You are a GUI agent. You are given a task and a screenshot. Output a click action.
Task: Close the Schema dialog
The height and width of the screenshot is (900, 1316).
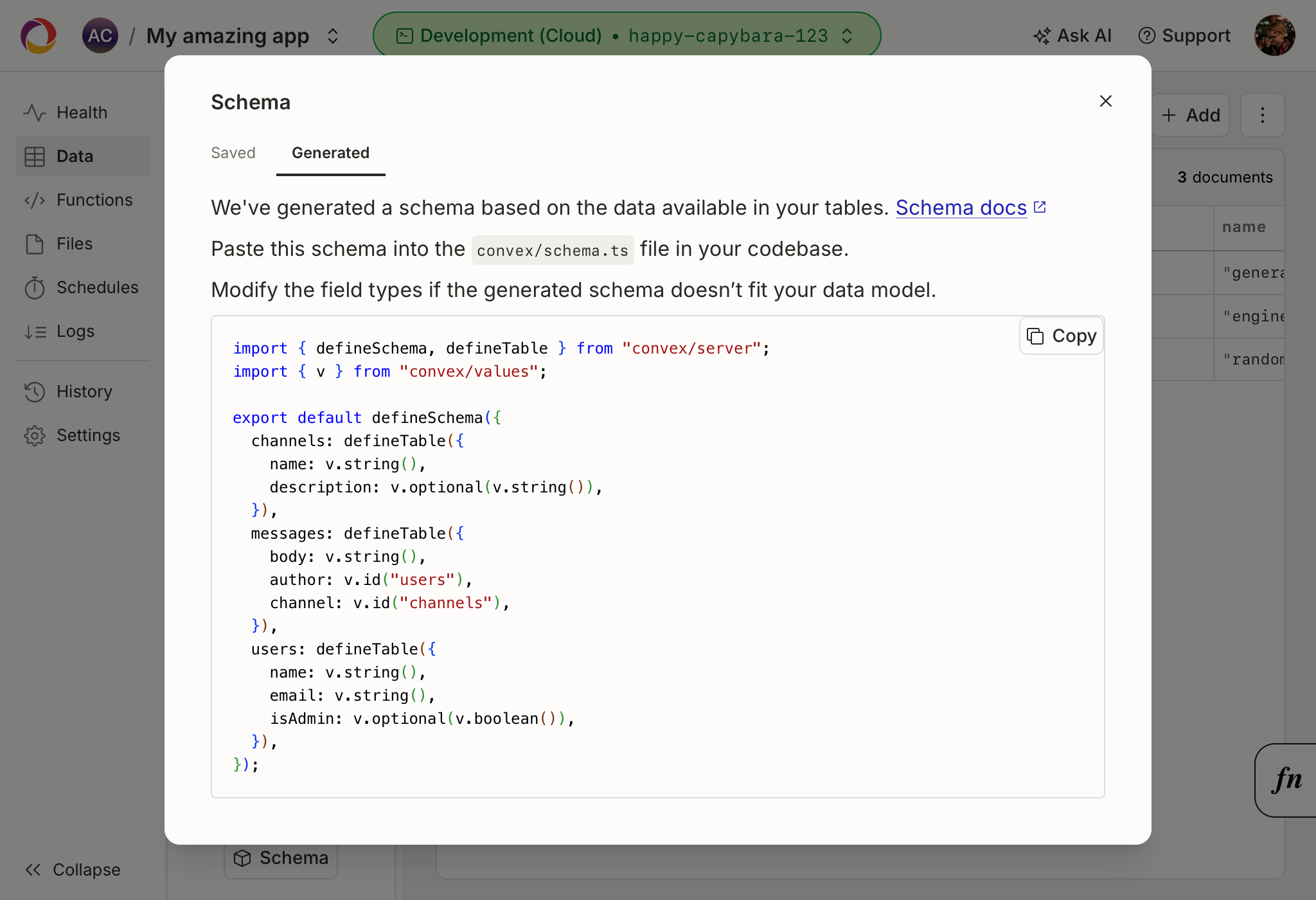coord(1105,101)
